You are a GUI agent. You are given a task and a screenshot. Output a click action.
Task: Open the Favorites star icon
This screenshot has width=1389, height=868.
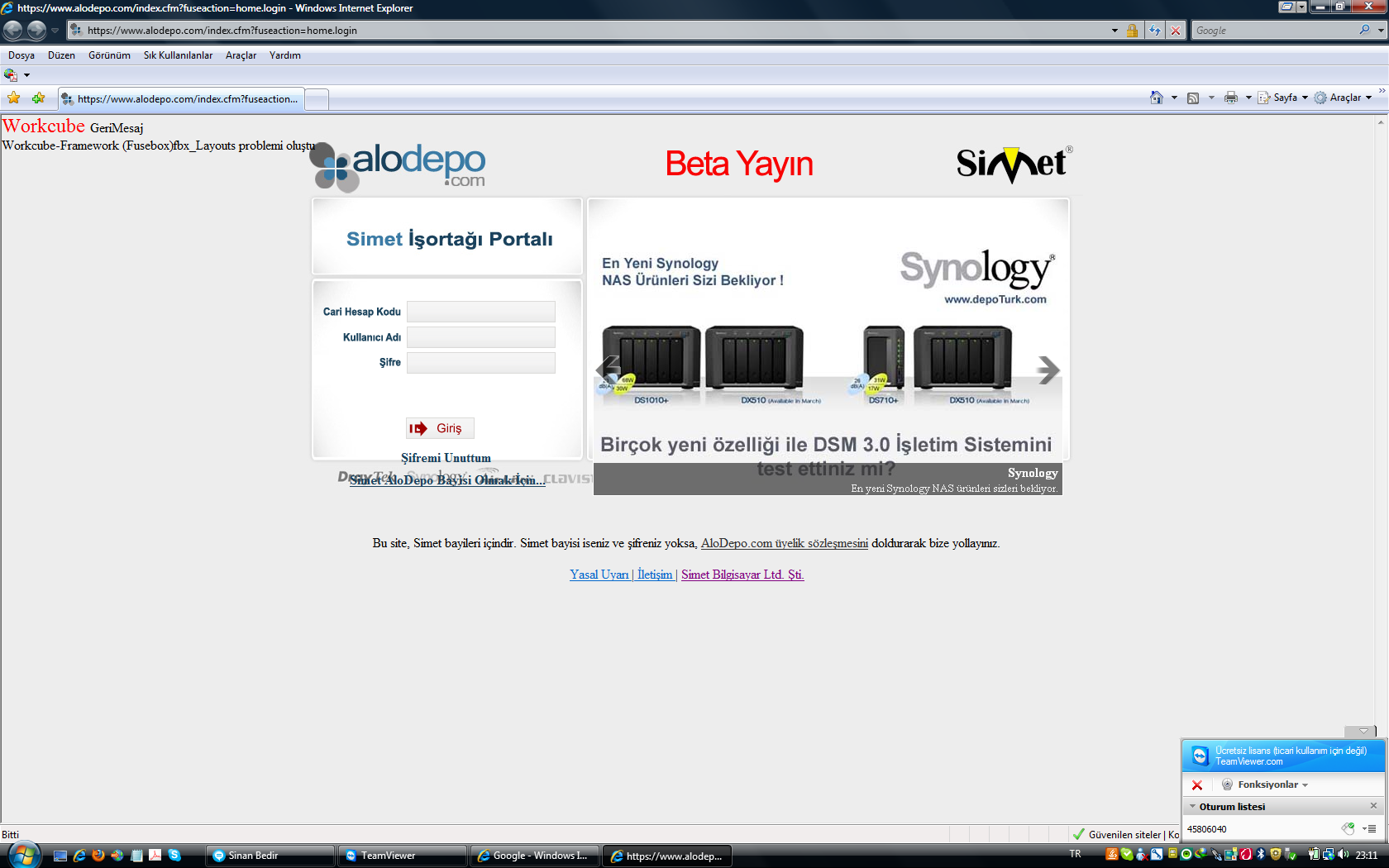(14, 98)
